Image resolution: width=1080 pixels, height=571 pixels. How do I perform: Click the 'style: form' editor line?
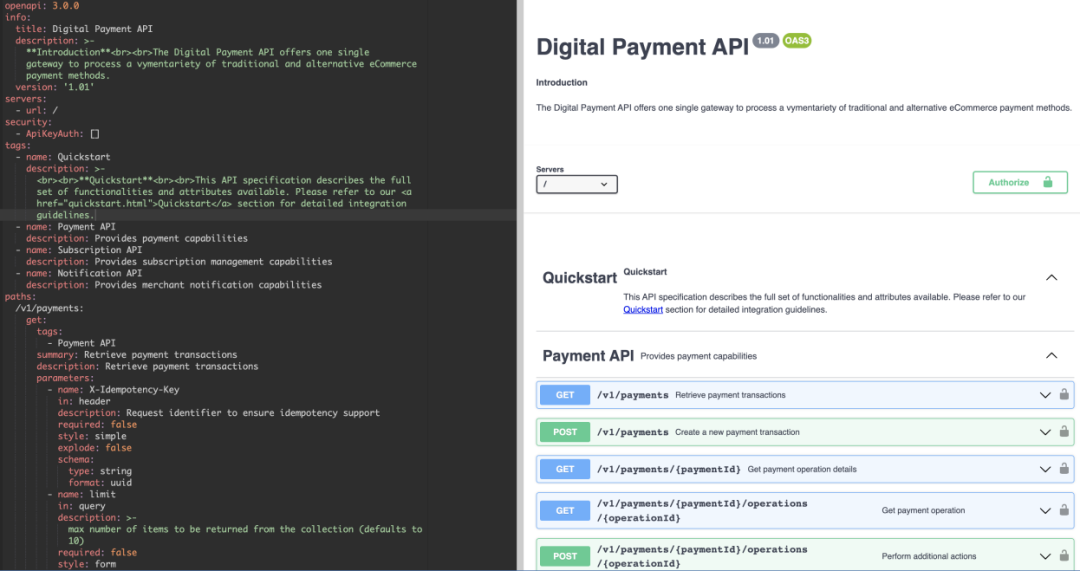pyautogui.click(x=87, y=564)
